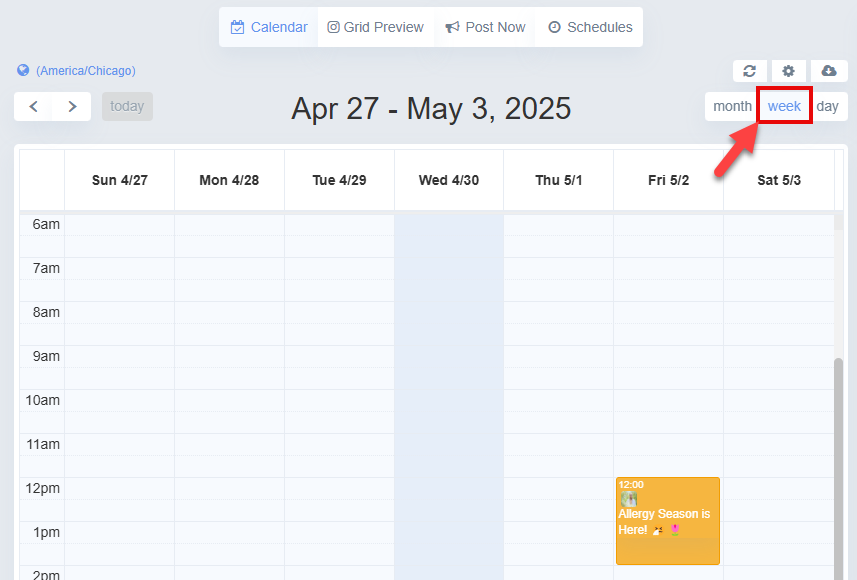Image resolution: width=857 pixels, height=580 pixels.
Task: Click the 12:00 time on the event
Action: [631, 484]
